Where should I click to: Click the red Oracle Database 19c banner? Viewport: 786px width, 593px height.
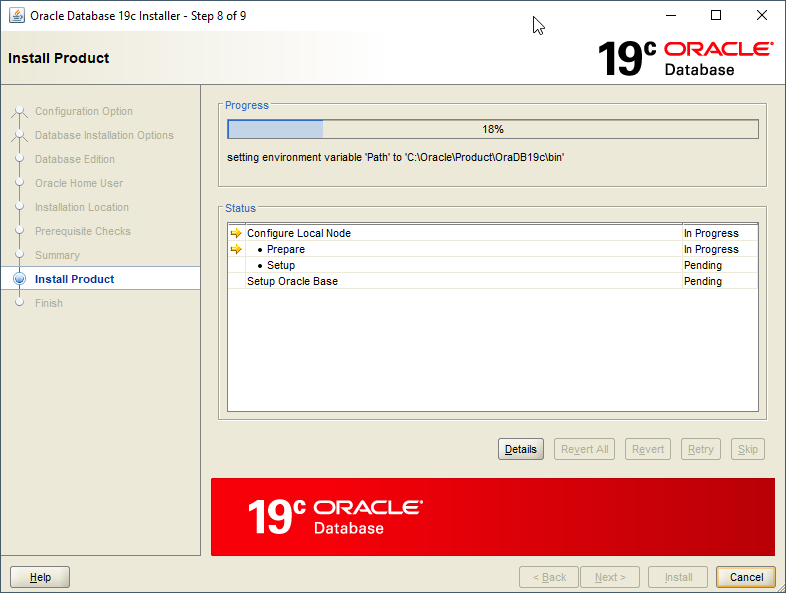[493, 517]
